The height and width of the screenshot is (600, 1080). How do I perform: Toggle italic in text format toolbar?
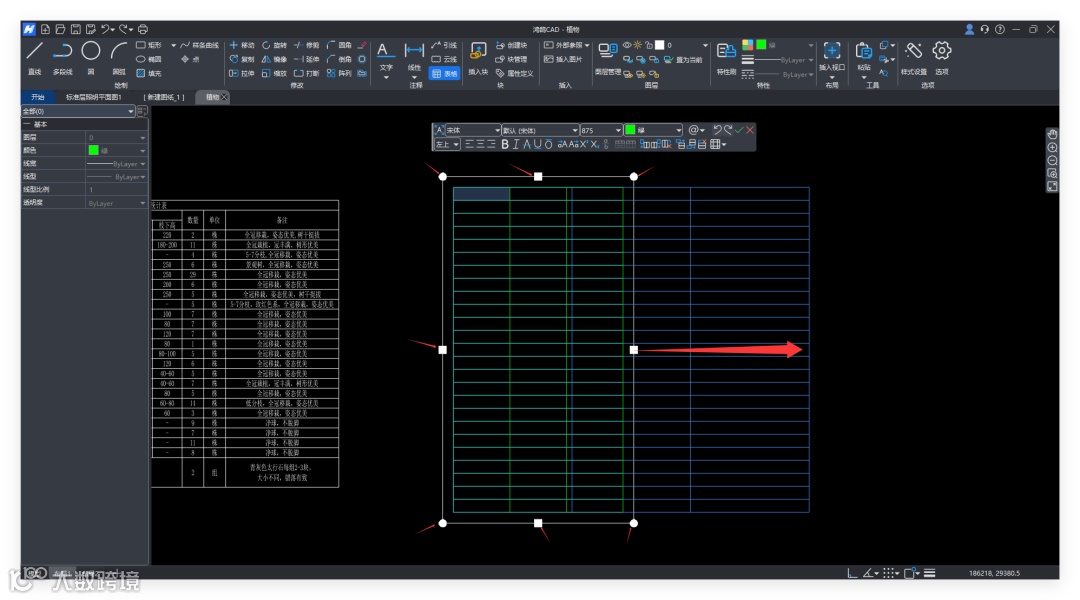point(516,145)
